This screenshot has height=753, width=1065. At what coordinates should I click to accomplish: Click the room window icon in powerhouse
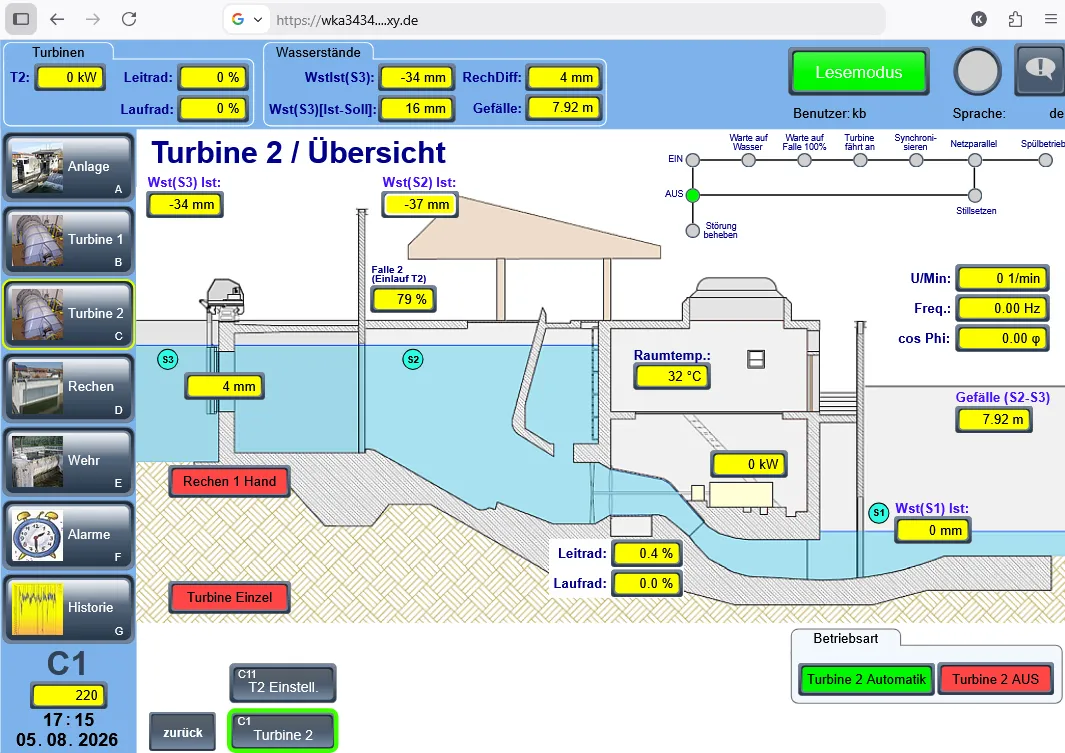click(756, 359)
